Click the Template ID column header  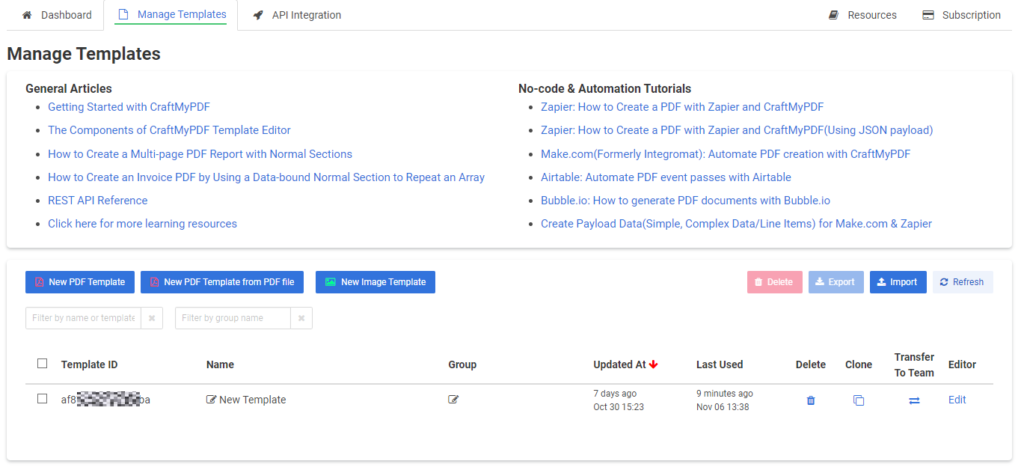(x=89, y=364)
